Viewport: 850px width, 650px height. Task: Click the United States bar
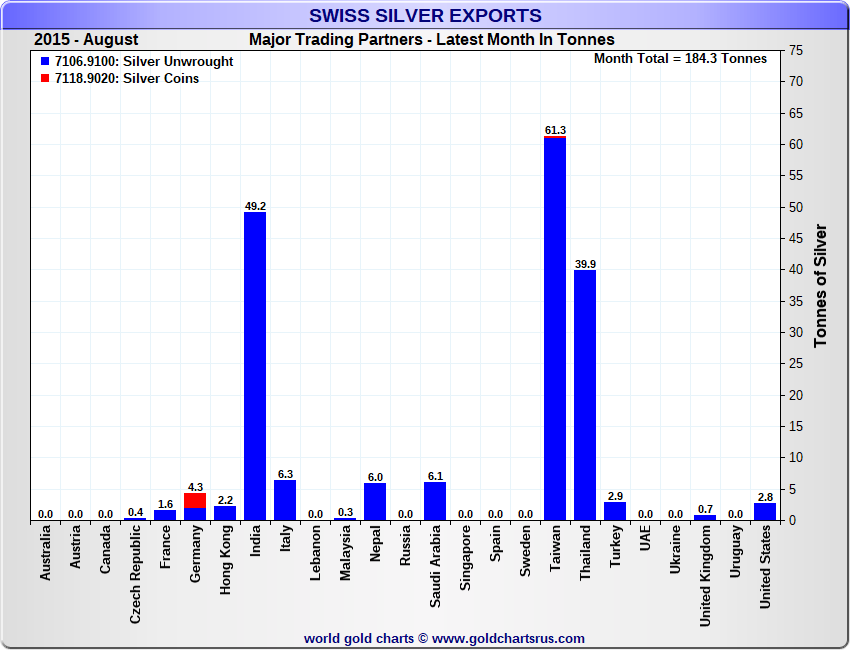765,511
